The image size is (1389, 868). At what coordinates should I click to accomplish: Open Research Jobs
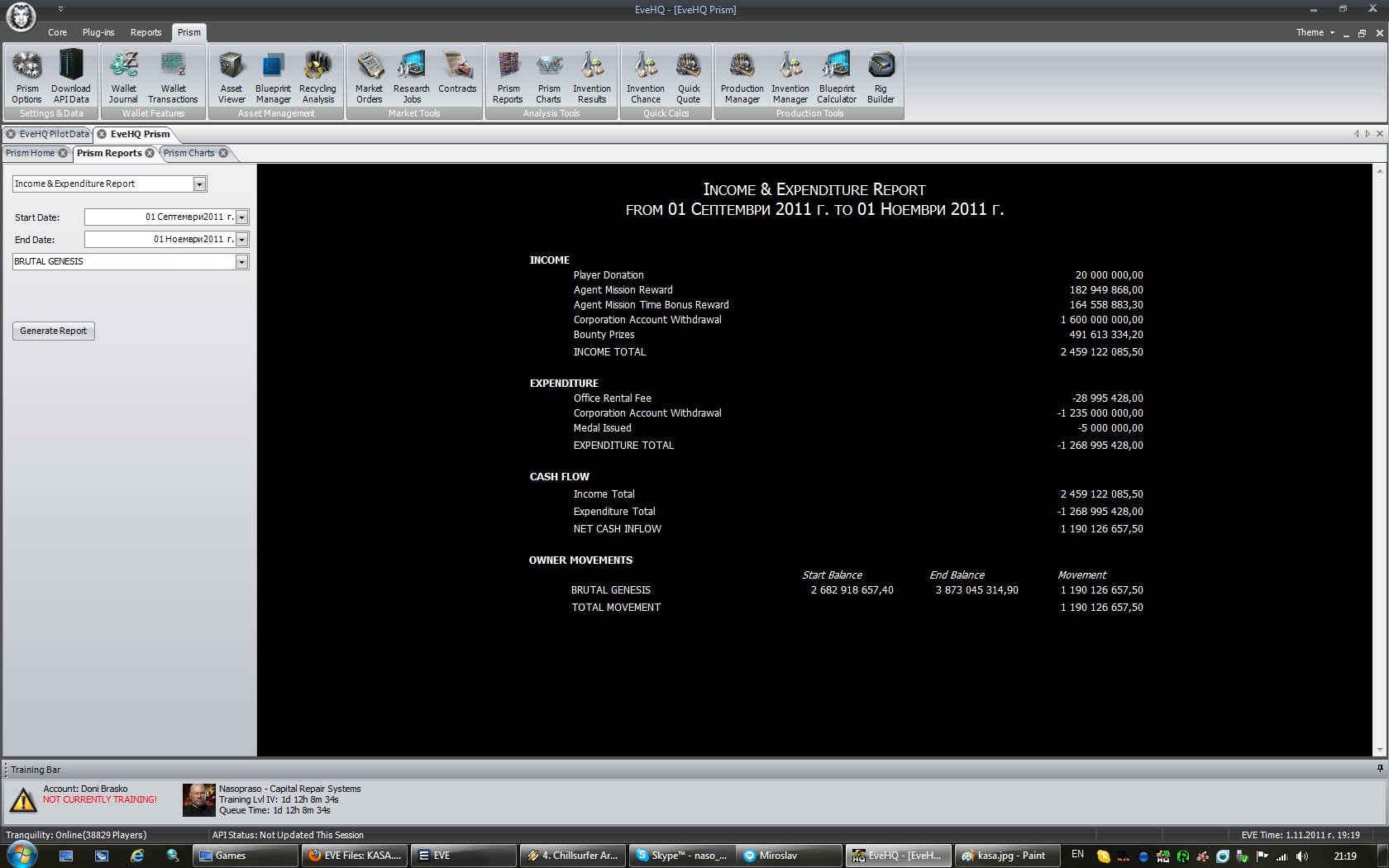pos(412,76)
